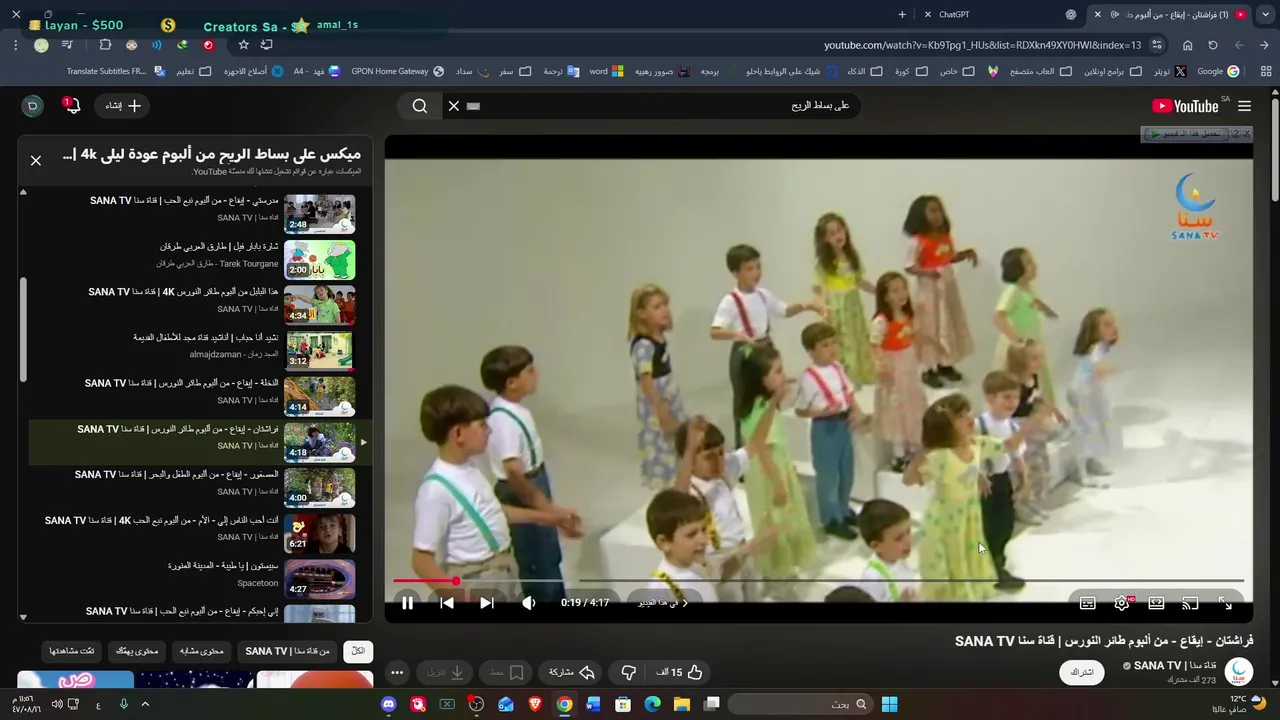Select the محتوى مشابه chip
This screenshot has width=1280, height=720.
click(x=202, y=651)
